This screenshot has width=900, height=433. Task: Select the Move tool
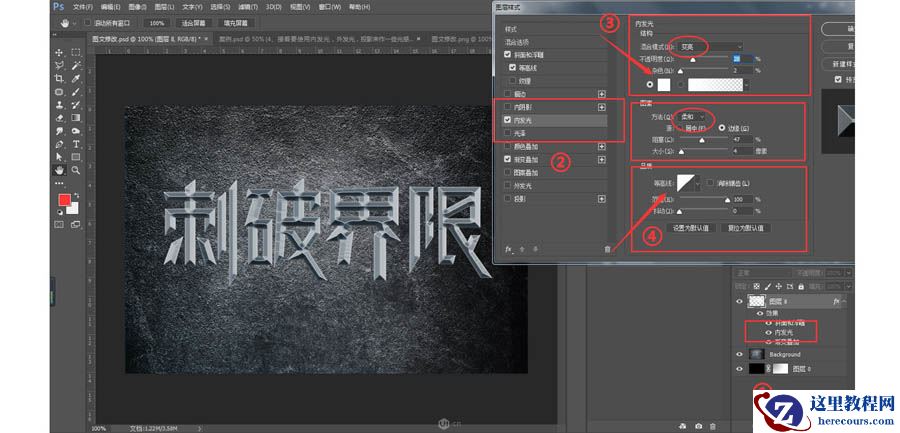point(59,52)
